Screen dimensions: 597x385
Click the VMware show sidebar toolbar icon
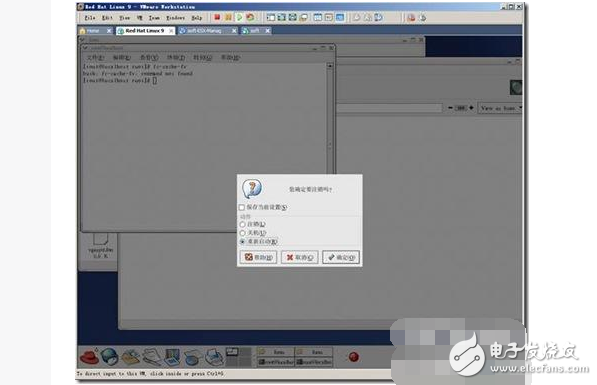(271, 18)
